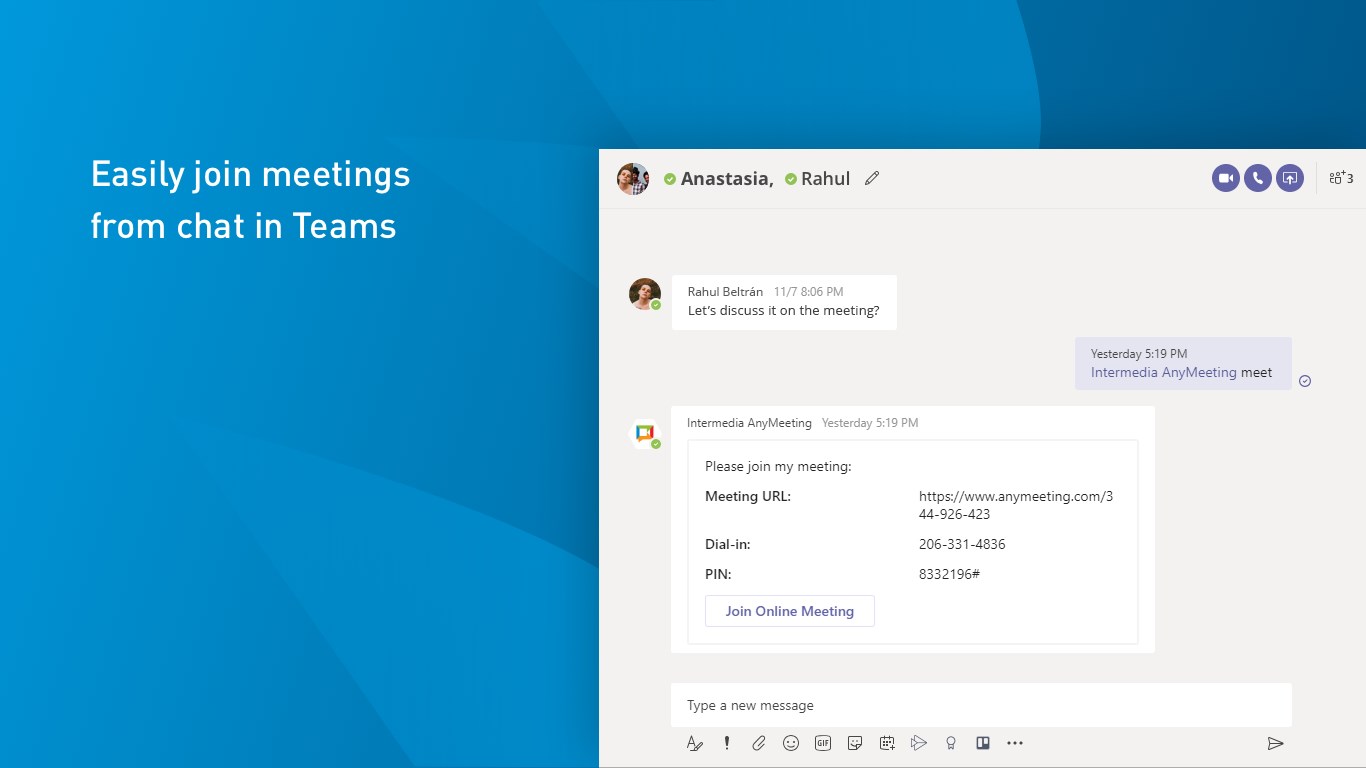The image size is (1366, 768).
Task: Click the "Yesterday 5:19 PM" timestamp on sent message
Action: coord(1139,354)
